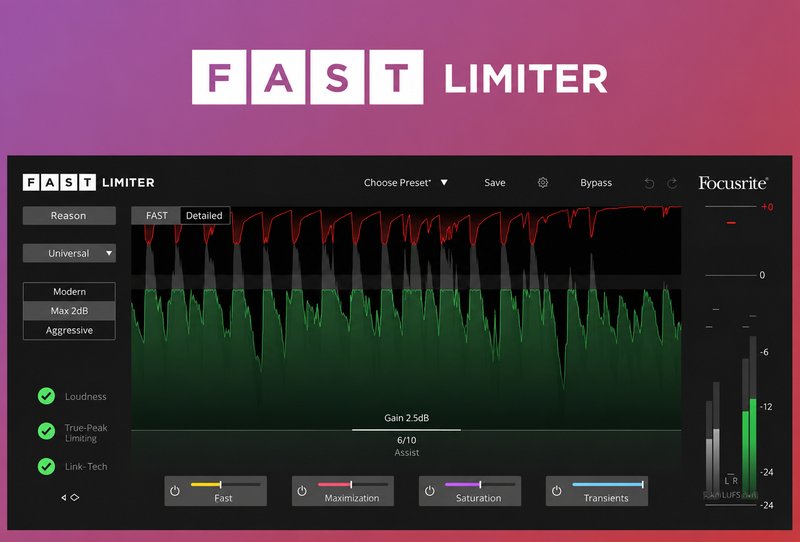Click the Gain 2.5dB assist slider bar
This screenshot has width=800, height=542.
pos(406,430)
